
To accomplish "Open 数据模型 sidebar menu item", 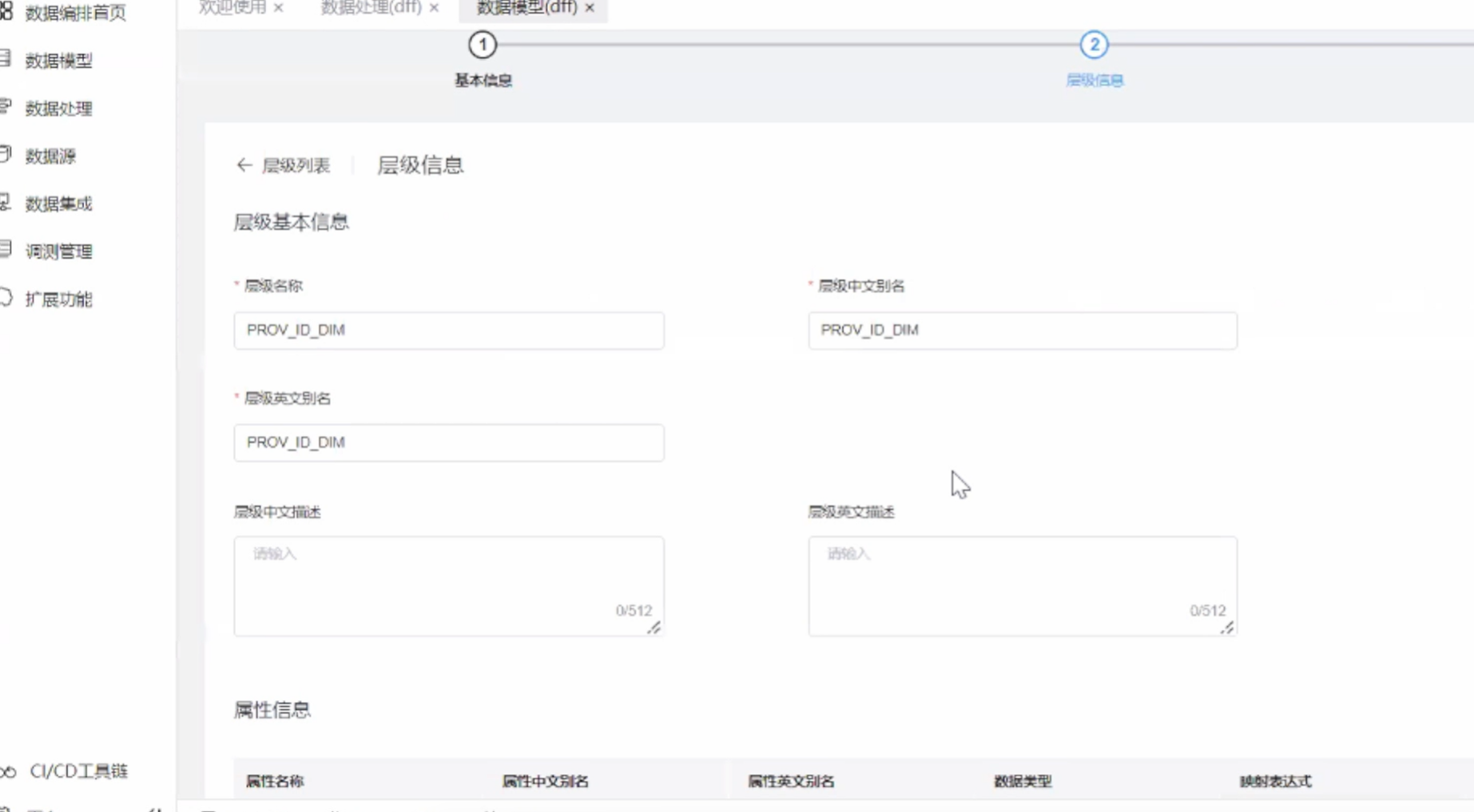I will coord(58,61).
